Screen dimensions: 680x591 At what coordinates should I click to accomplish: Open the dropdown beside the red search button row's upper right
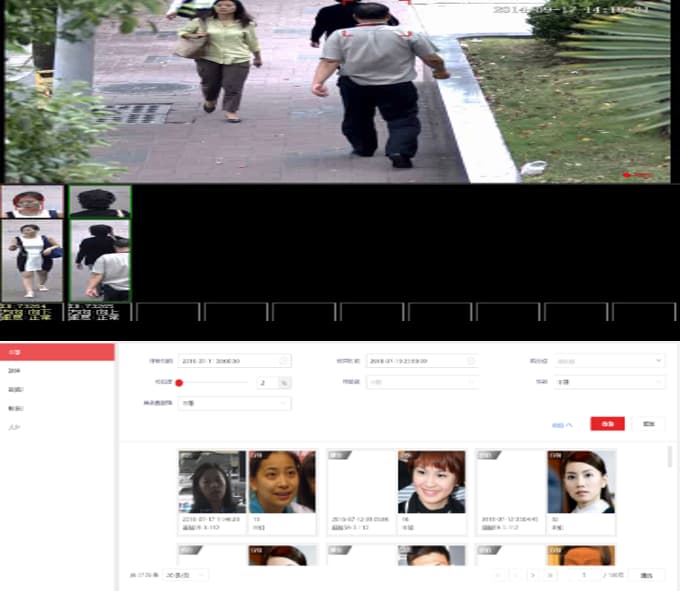point(609,382)
